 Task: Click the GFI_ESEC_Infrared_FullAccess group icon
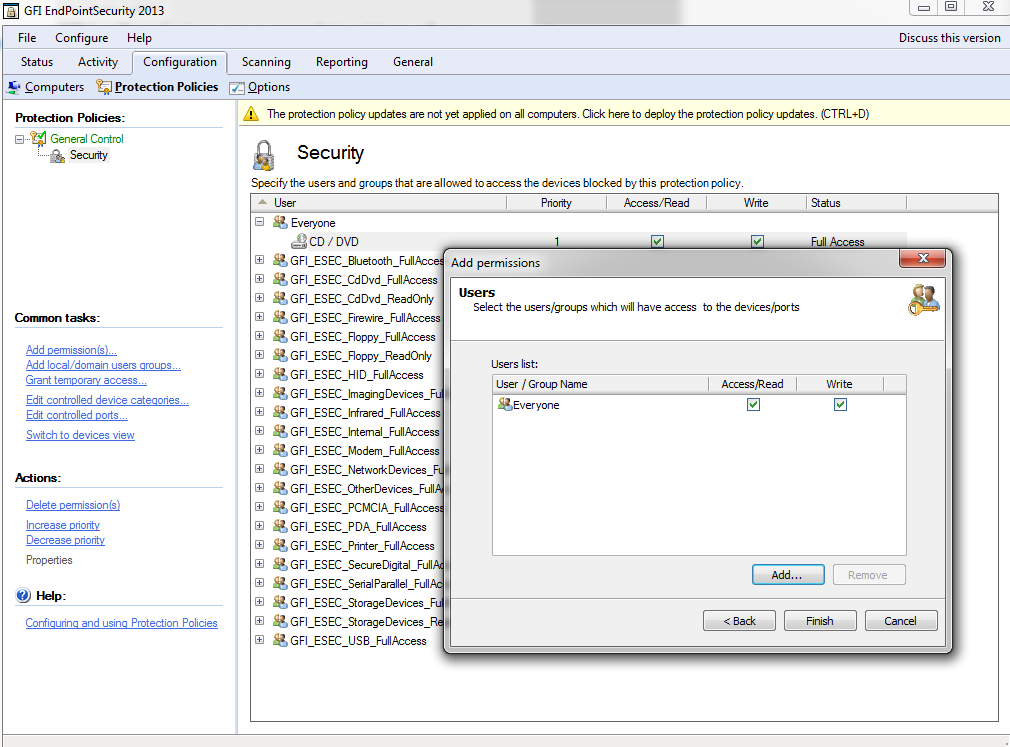coord(280,412)
